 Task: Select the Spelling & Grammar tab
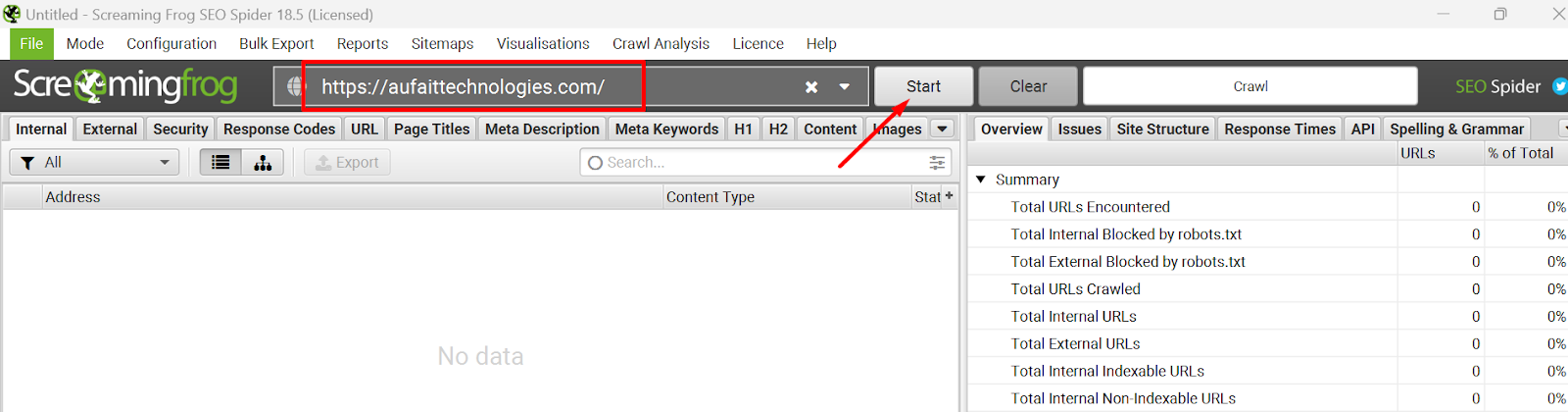tap(1456, 129)
